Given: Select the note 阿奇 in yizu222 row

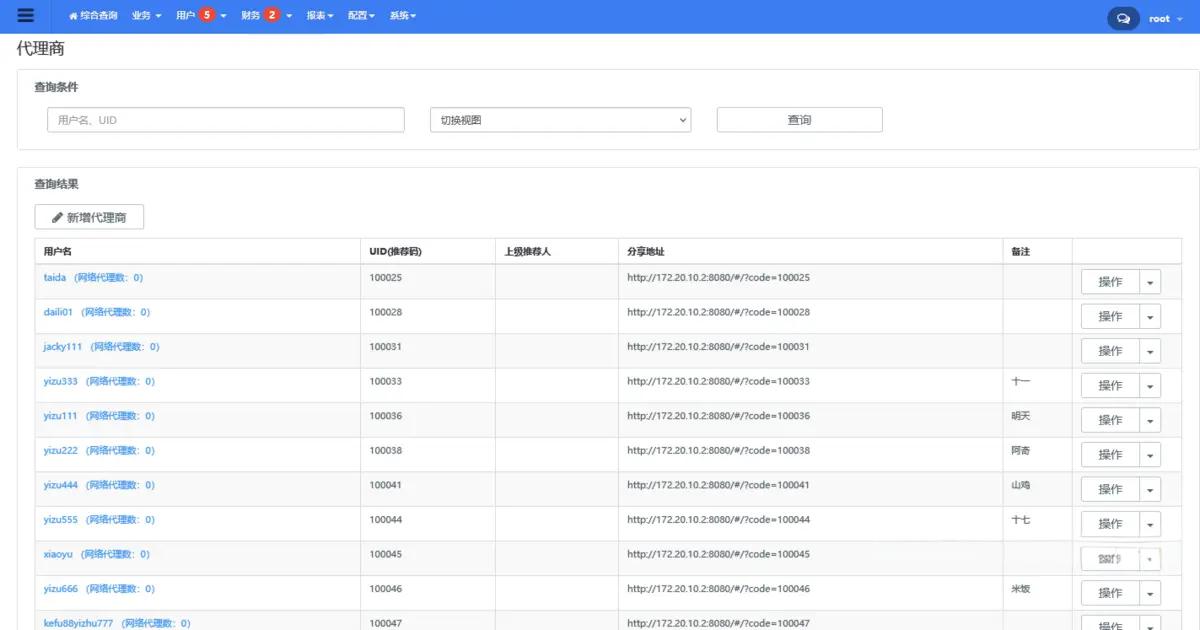Looking at the screenshot, I should tap(1021, 450).
